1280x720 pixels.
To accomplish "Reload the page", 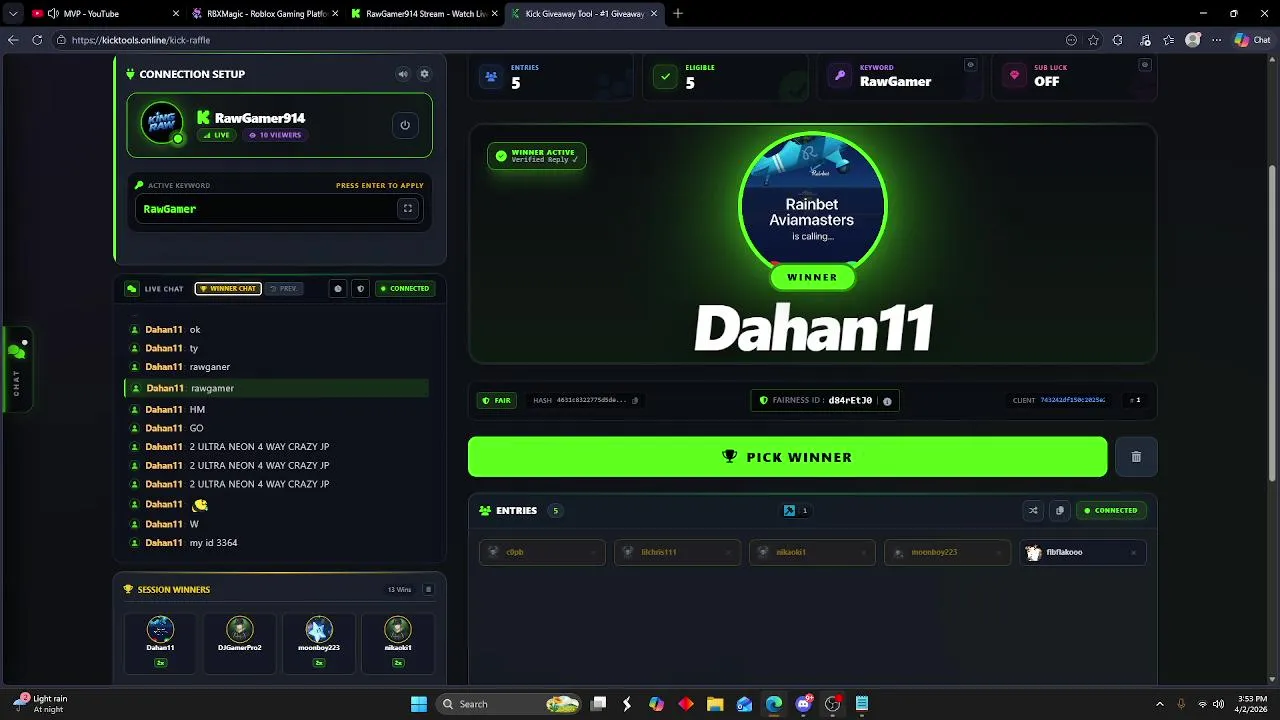I will pyautogui.click(x=37, y=40).
